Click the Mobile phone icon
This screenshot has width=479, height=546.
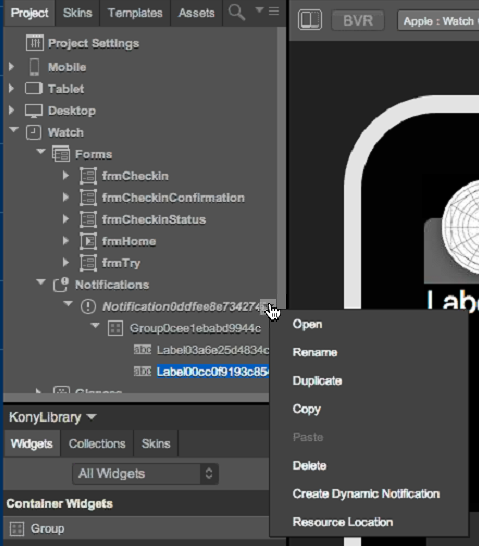pos(34,67)
